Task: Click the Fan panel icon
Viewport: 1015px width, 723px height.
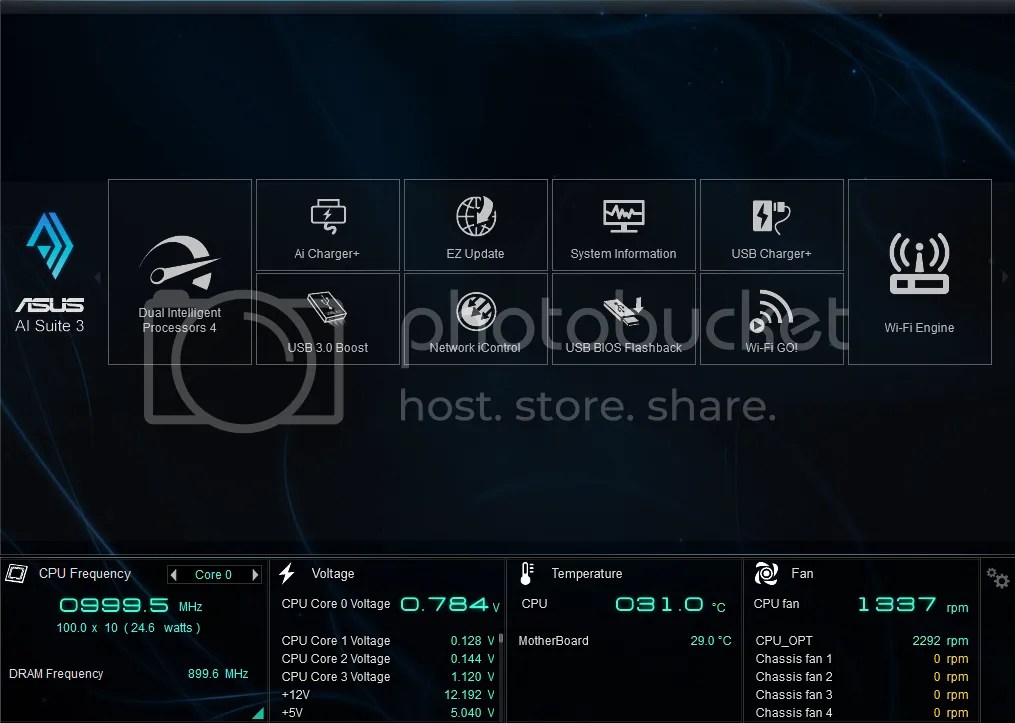Action: click(766, 573)
